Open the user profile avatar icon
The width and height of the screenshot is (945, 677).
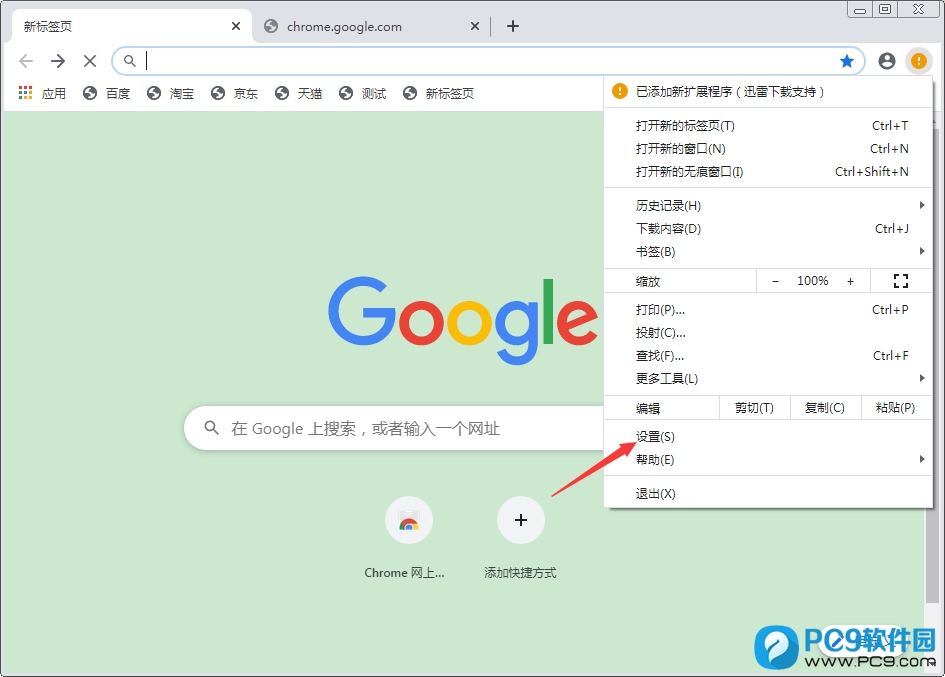(x=887, y=60)
